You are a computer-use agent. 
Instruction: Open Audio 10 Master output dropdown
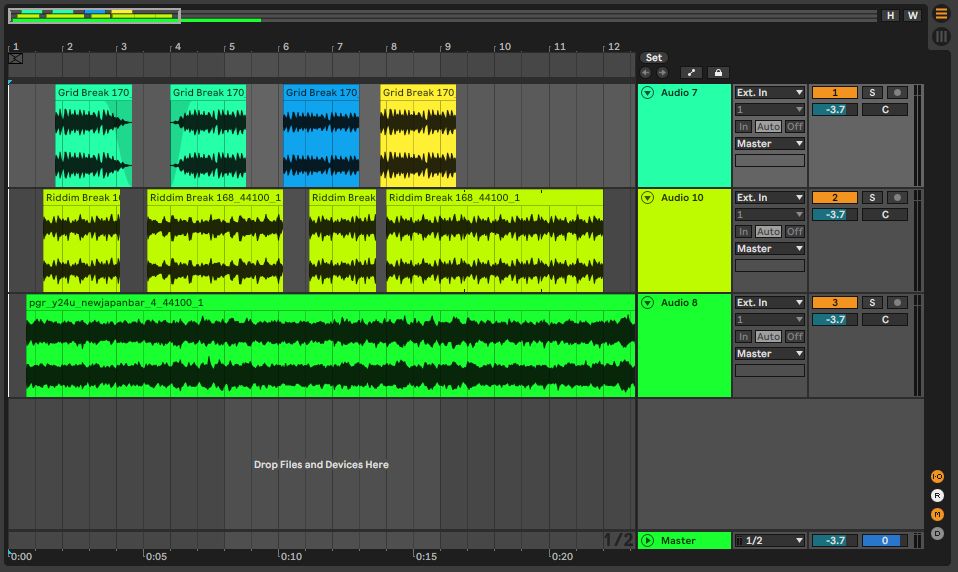coord(770,249)
